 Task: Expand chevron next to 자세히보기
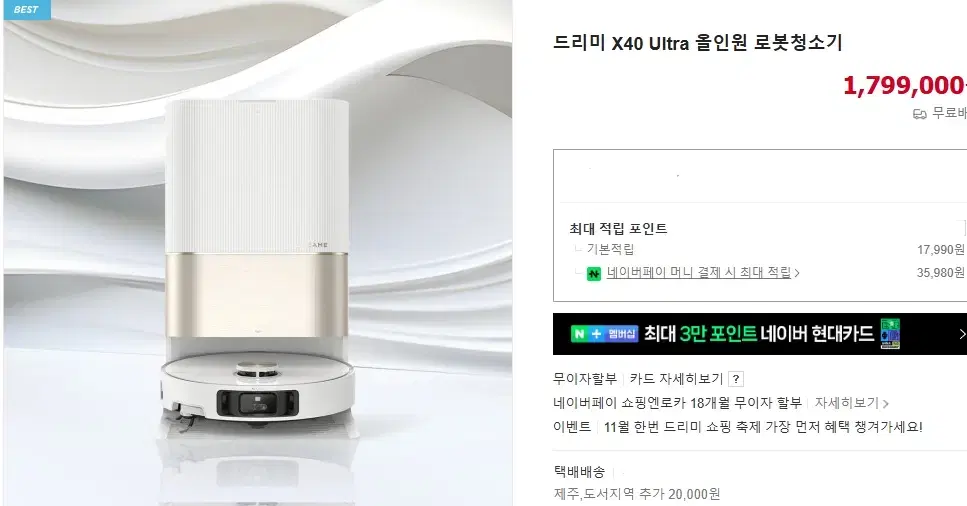point(886,404)
